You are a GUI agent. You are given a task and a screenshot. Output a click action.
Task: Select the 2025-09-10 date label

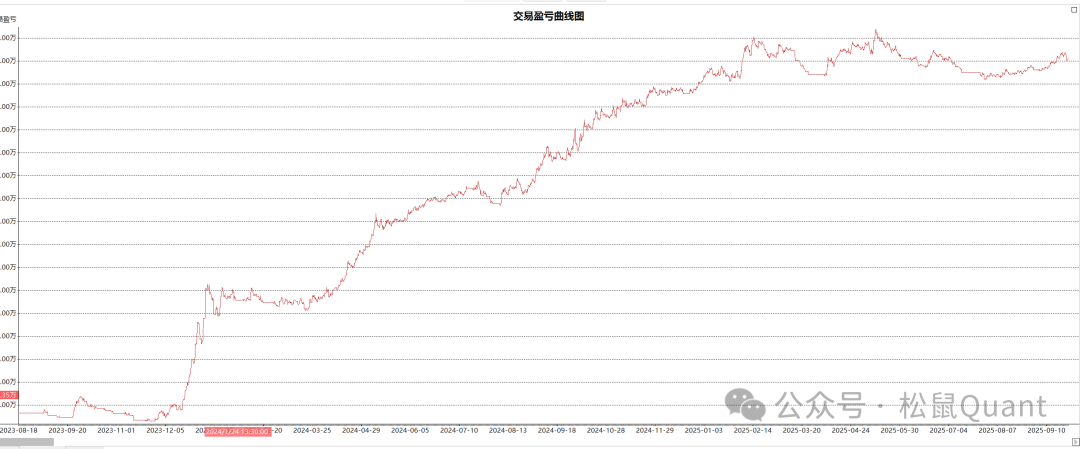(x=1047, y=430)
